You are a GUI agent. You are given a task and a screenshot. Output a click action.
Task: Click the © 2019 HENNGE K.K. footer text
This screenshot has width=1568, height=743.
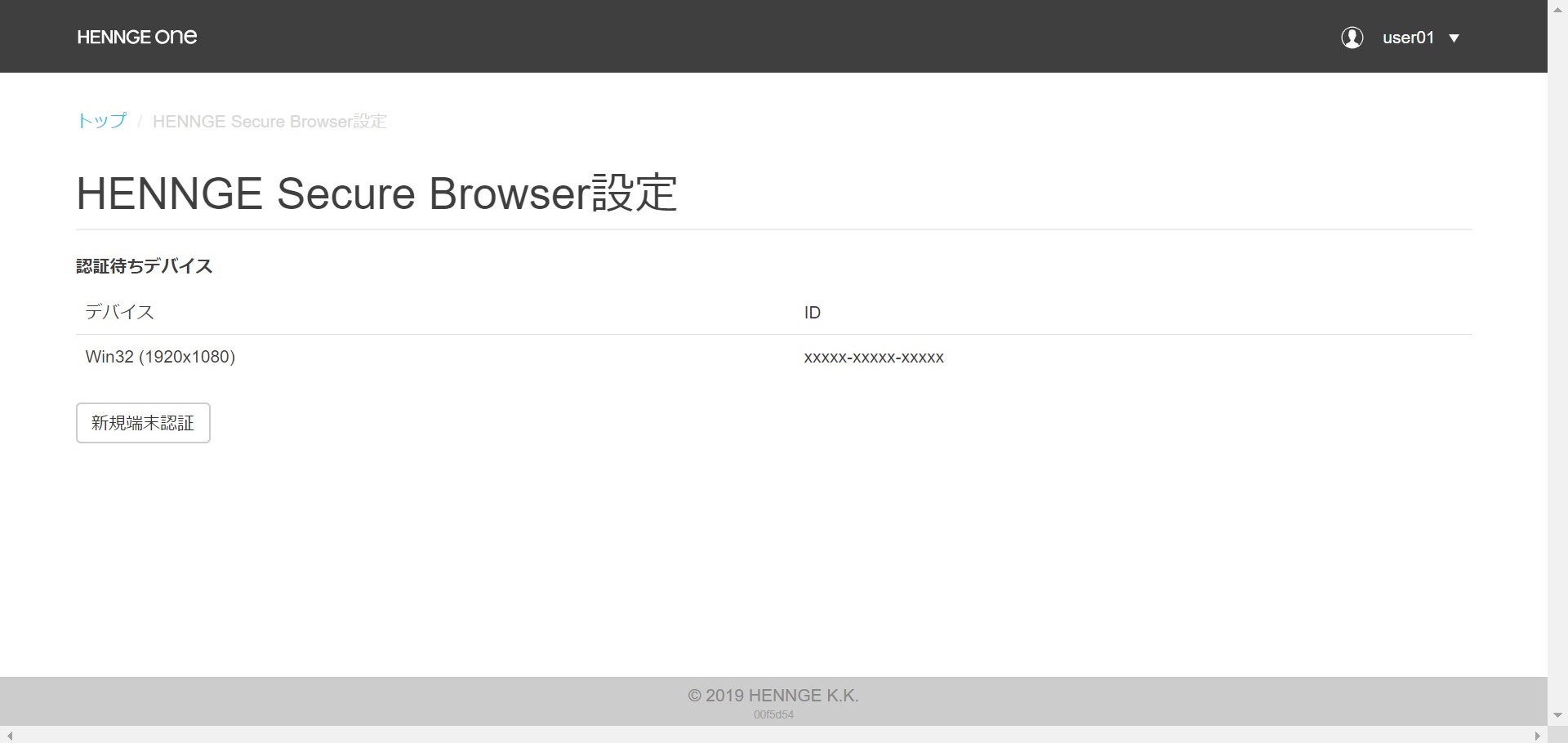click(x=773, y=696)
